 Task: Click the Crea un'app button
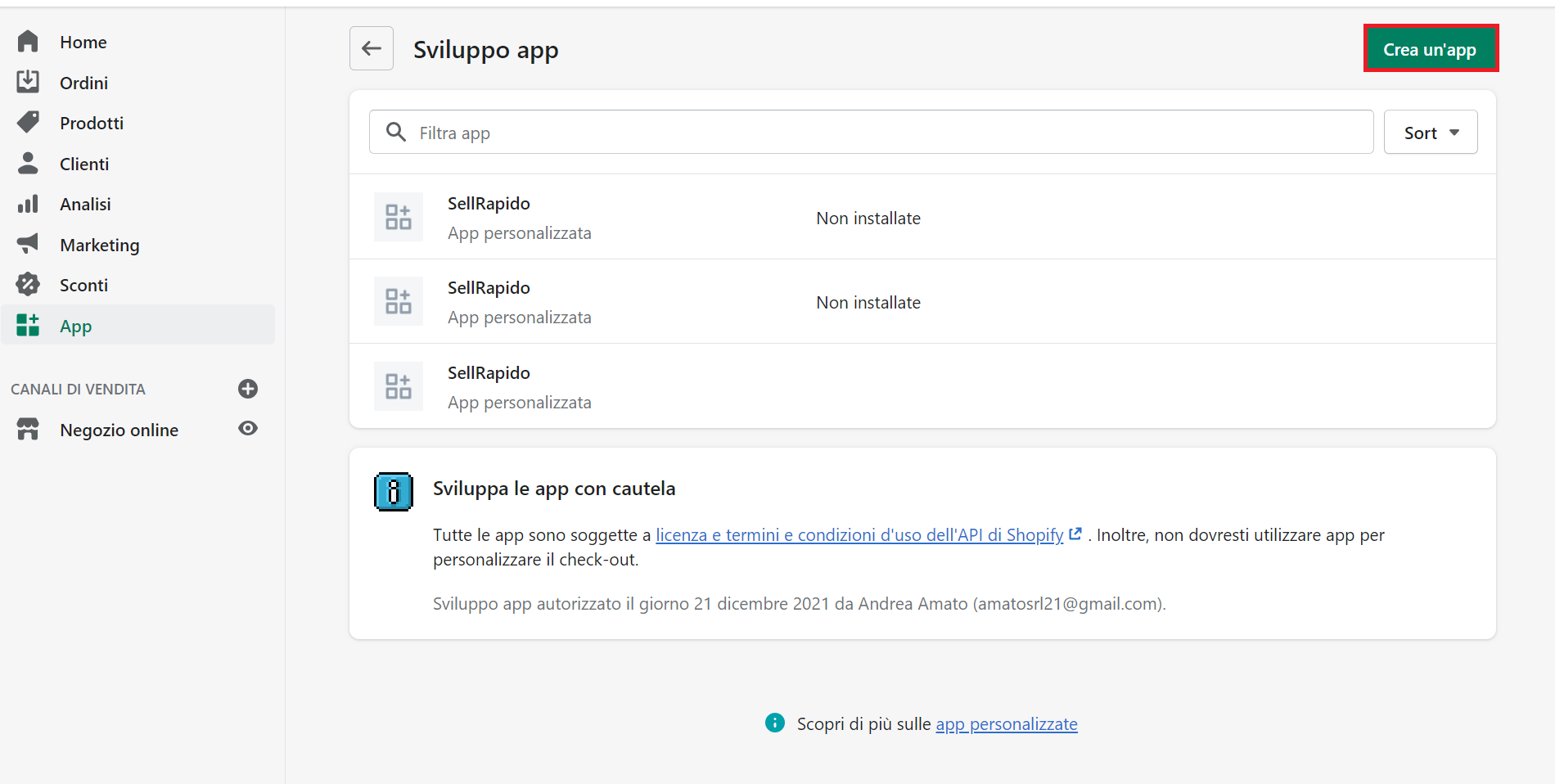pyautogui.click(x=1431, y=48)
